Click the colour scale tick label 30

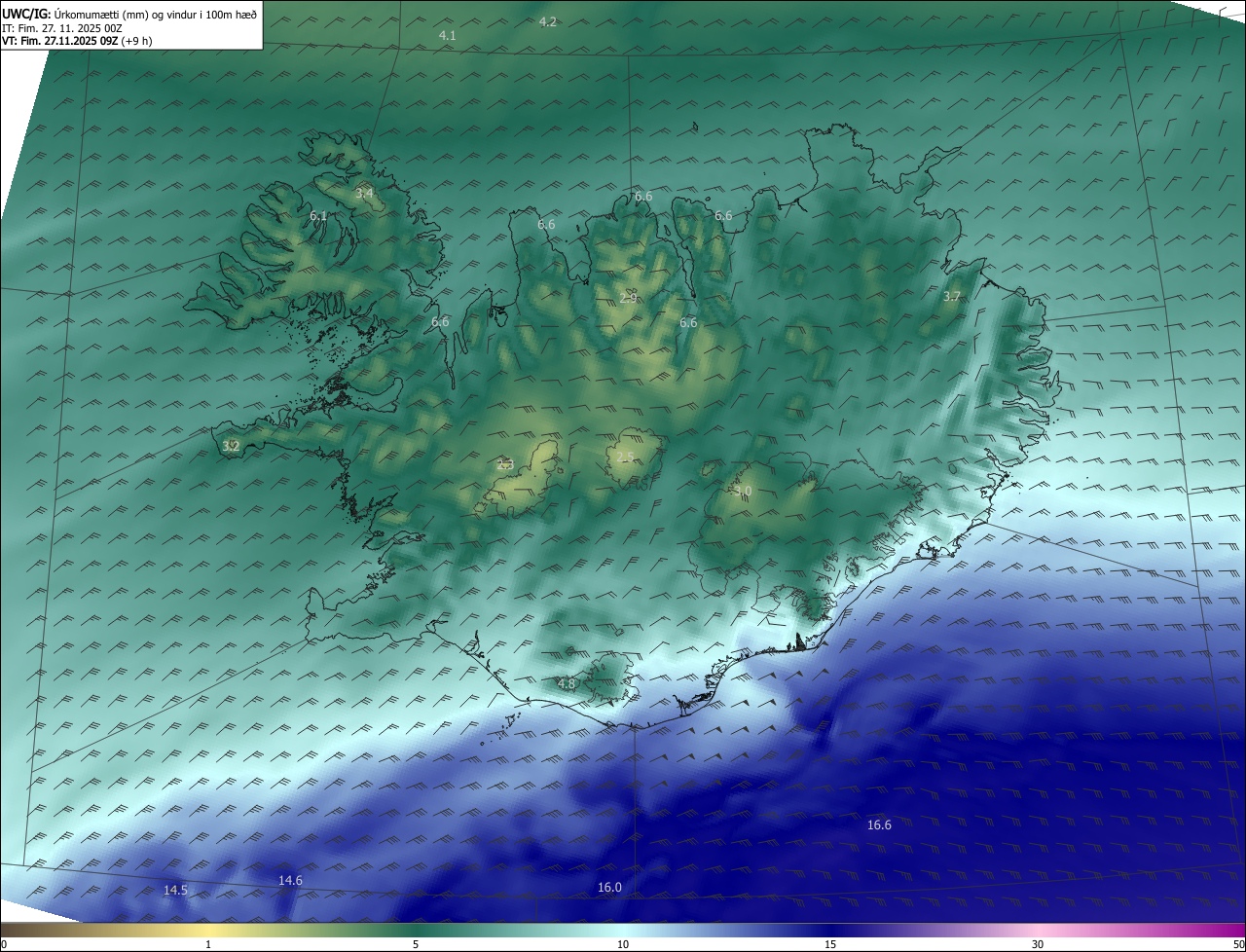coord(1038,944)
